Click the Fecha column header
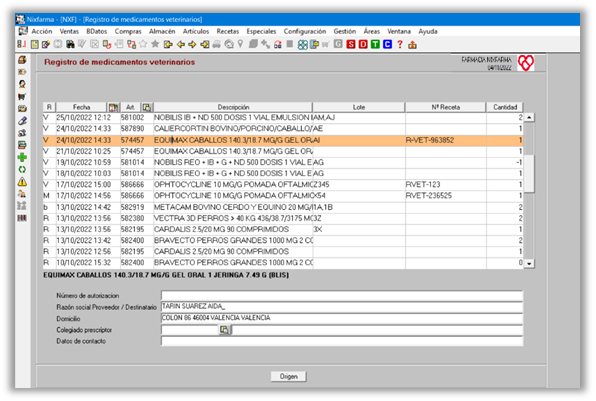Image resolution: width=596 pixels, height=401 pixels. click(81, 107)
